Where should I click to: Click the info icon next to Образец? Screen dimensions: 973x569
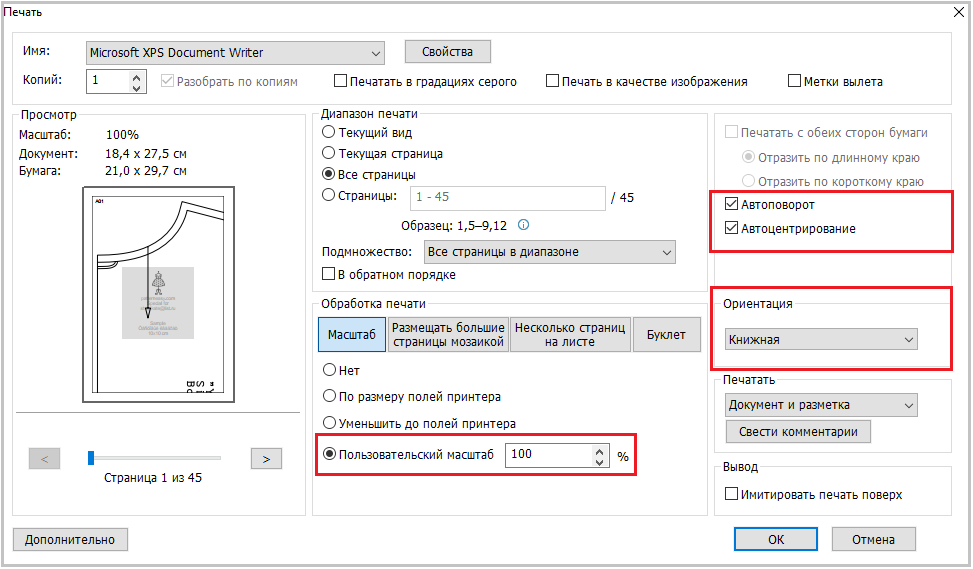(x=523, y=225)
